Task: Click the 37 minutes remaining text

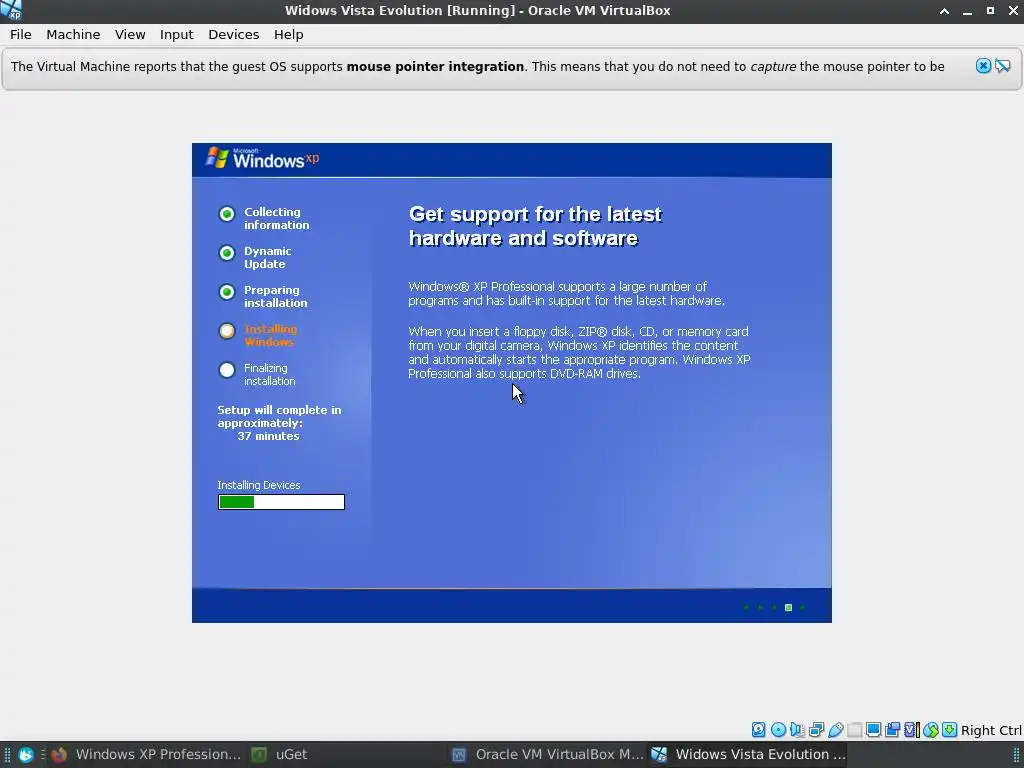Action: click(268, 436)
